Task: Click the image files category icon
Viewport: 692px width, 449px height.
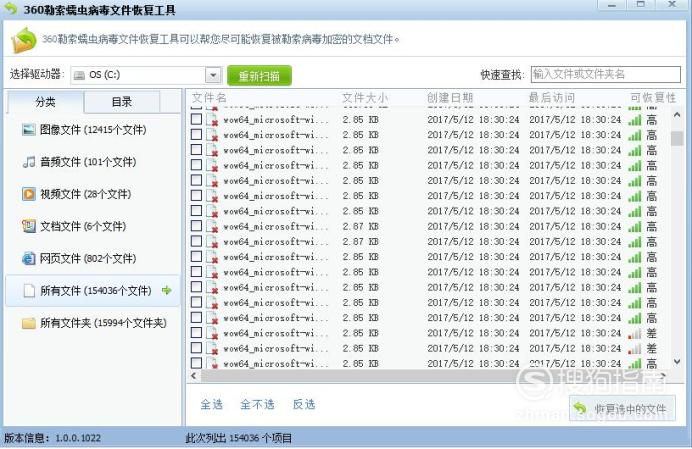Action: (29, 130)
